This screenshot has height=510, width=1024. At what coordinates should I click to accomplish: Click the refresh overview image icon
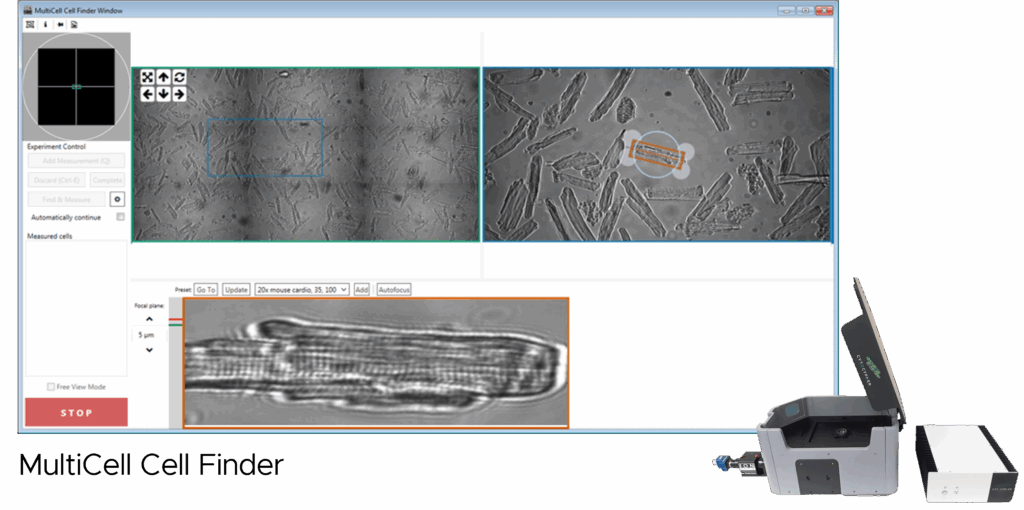click(179, 77)
